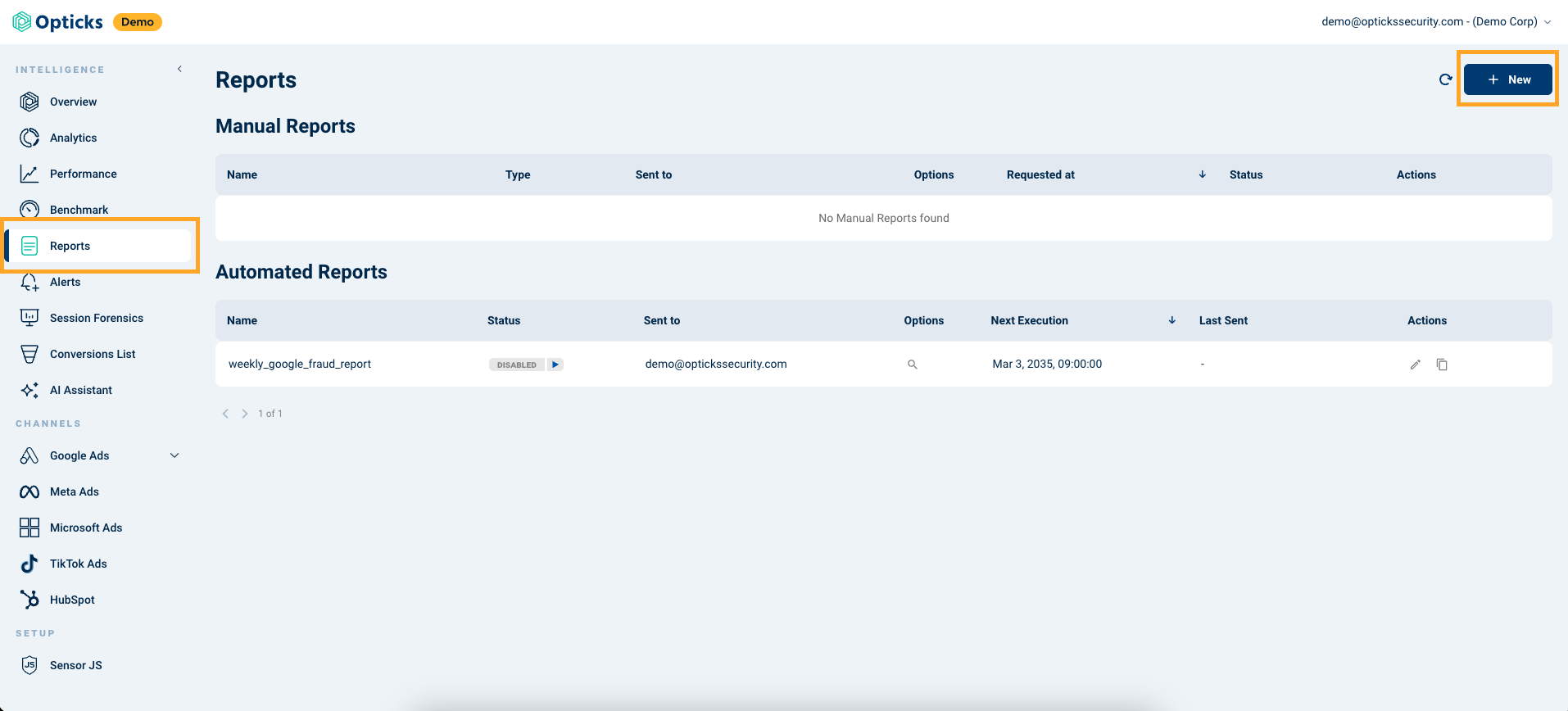1568x711 pixels.
Task: Open the Benchmark gauge icon
Action: coord(29,210)
